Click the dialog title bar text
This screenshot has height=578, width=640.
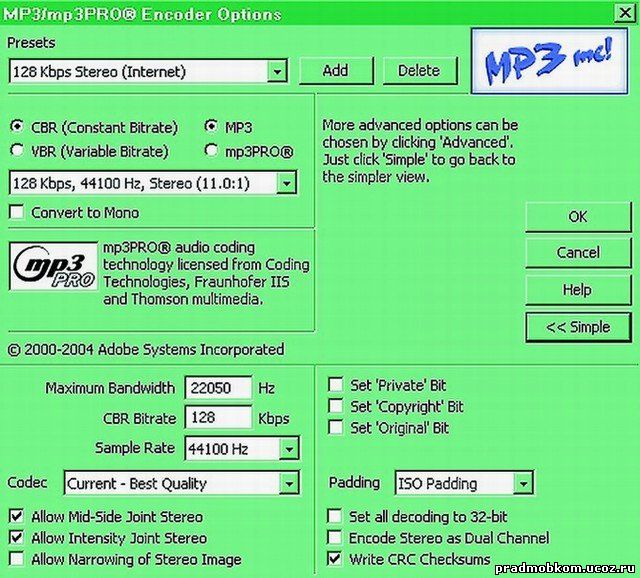coord(142,14)
